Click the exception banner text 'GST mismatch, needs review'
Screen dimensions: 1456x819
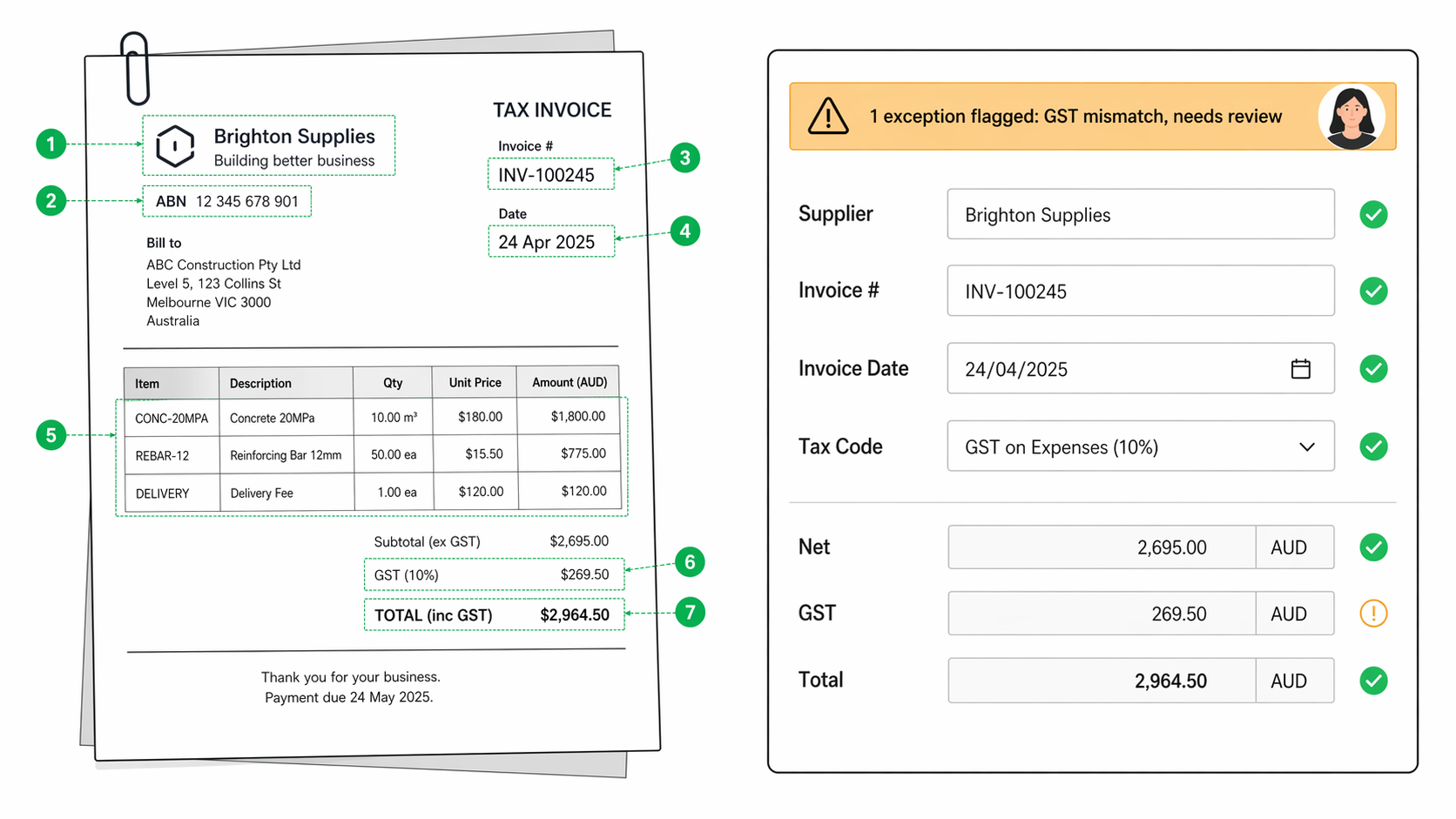coord(1163,117)
